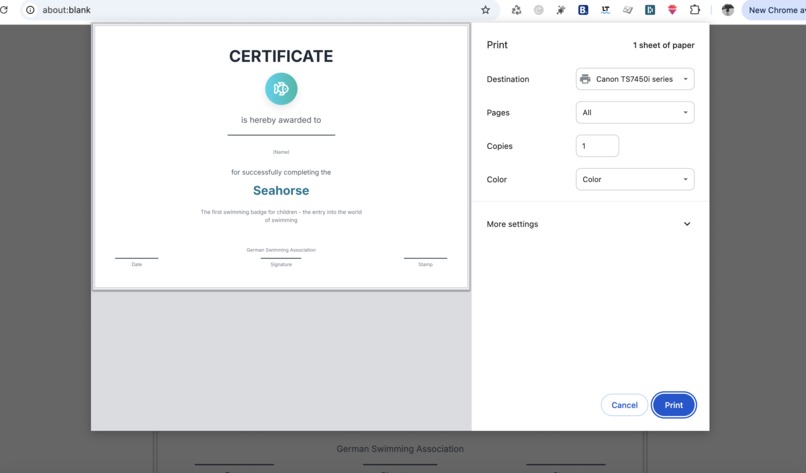Open the LT LanguageTool extension icon
Viewport: 806px width, 473px height.
(x=606, y=10)
